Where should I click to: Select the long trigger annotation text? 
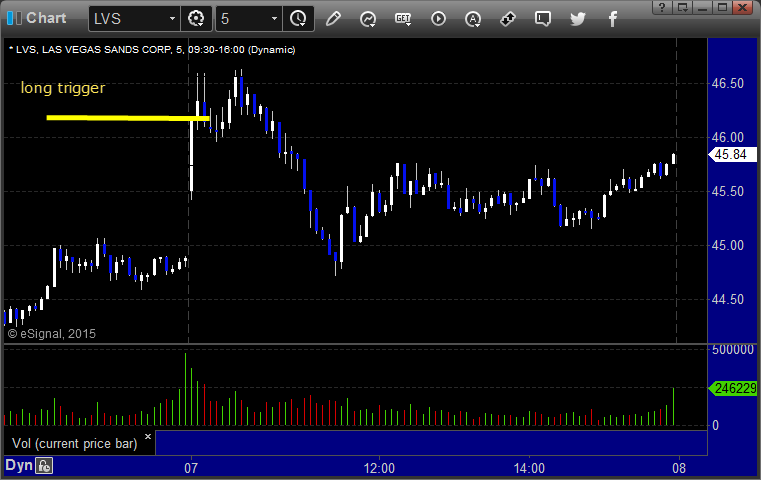(63, 88)
